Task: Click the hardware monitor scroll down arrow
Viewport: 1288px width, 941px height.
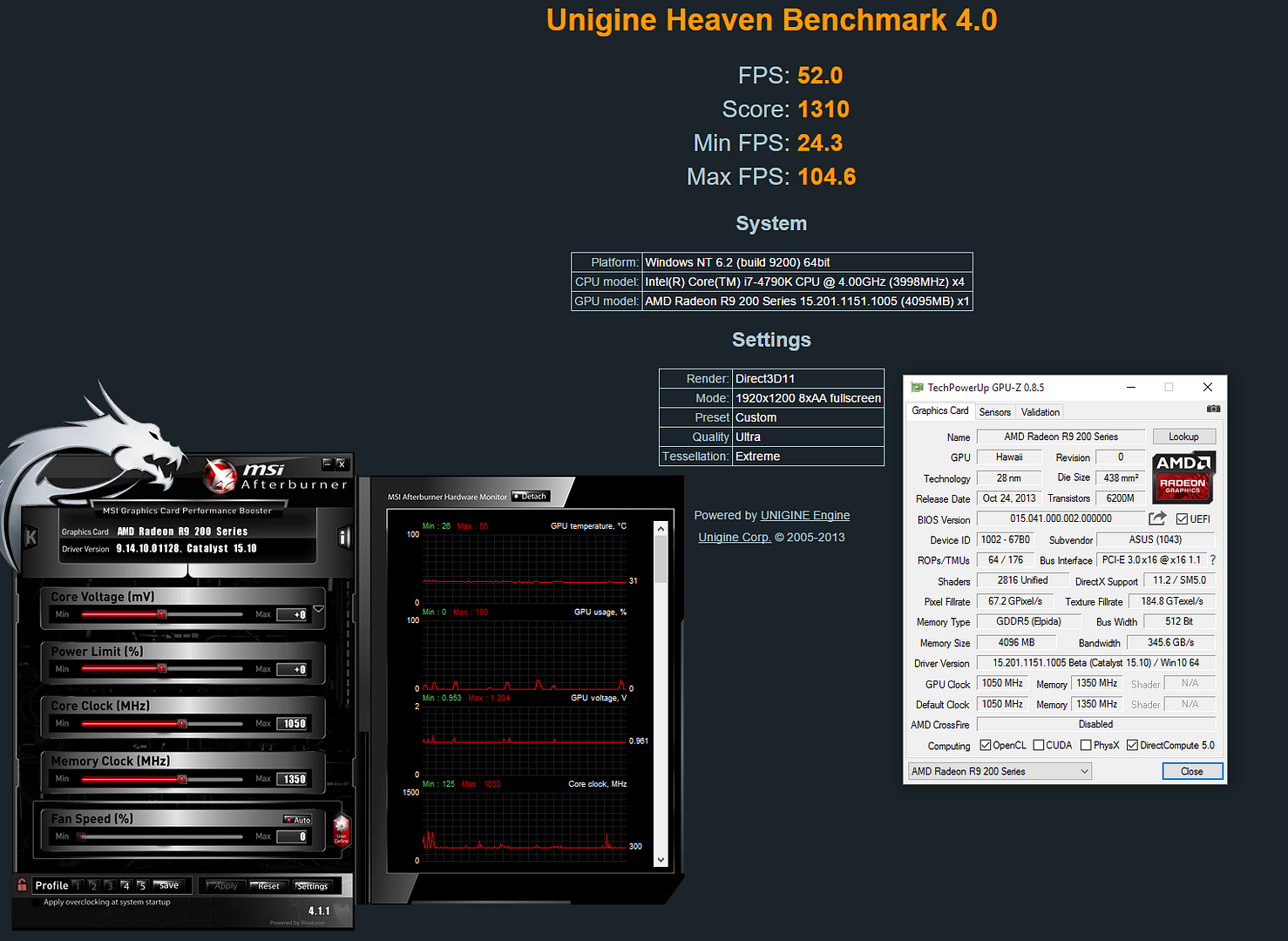Action: pos(661,860)
